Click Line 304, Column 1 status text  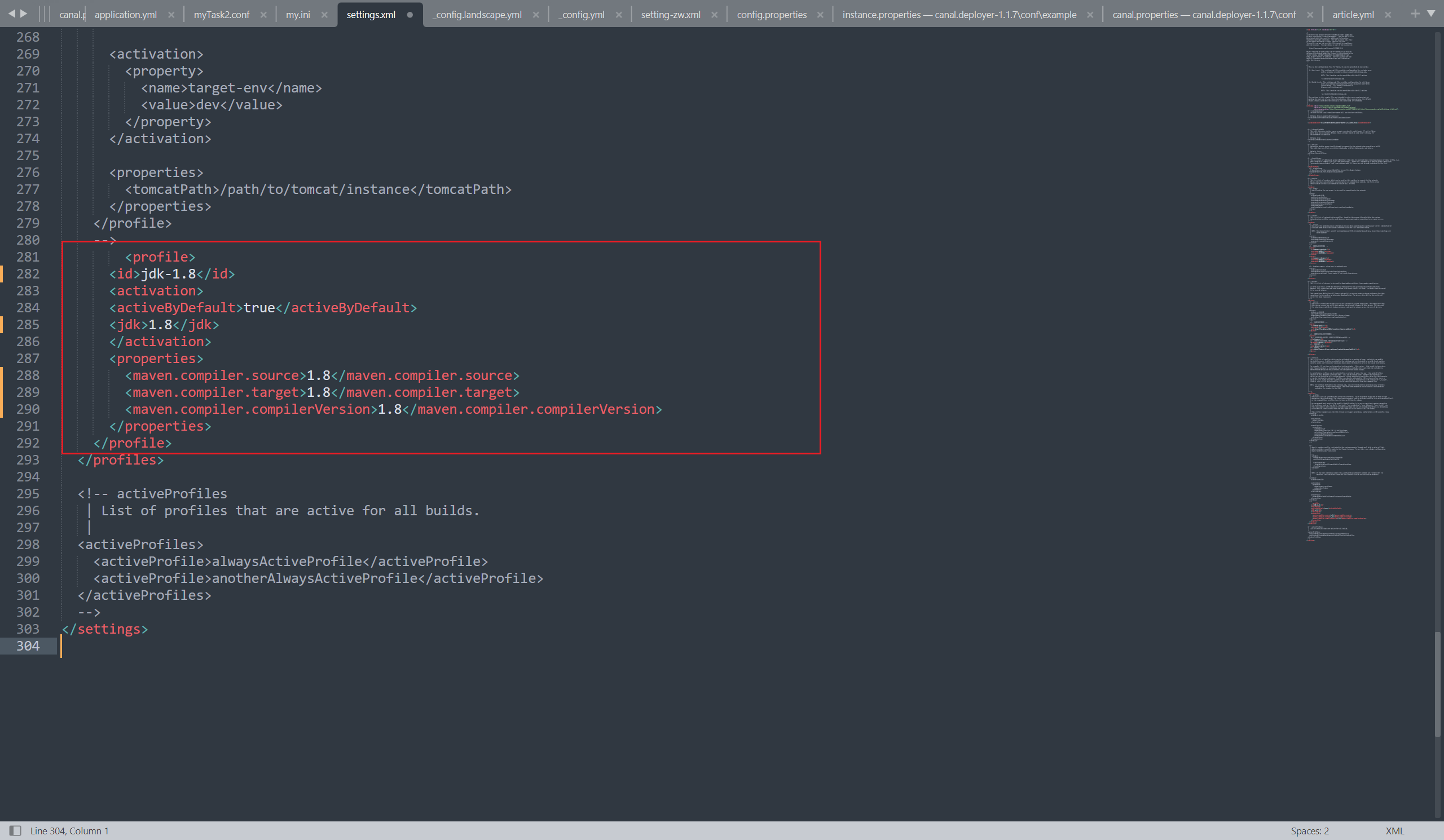pyautogui.click(x=69, y=831)
